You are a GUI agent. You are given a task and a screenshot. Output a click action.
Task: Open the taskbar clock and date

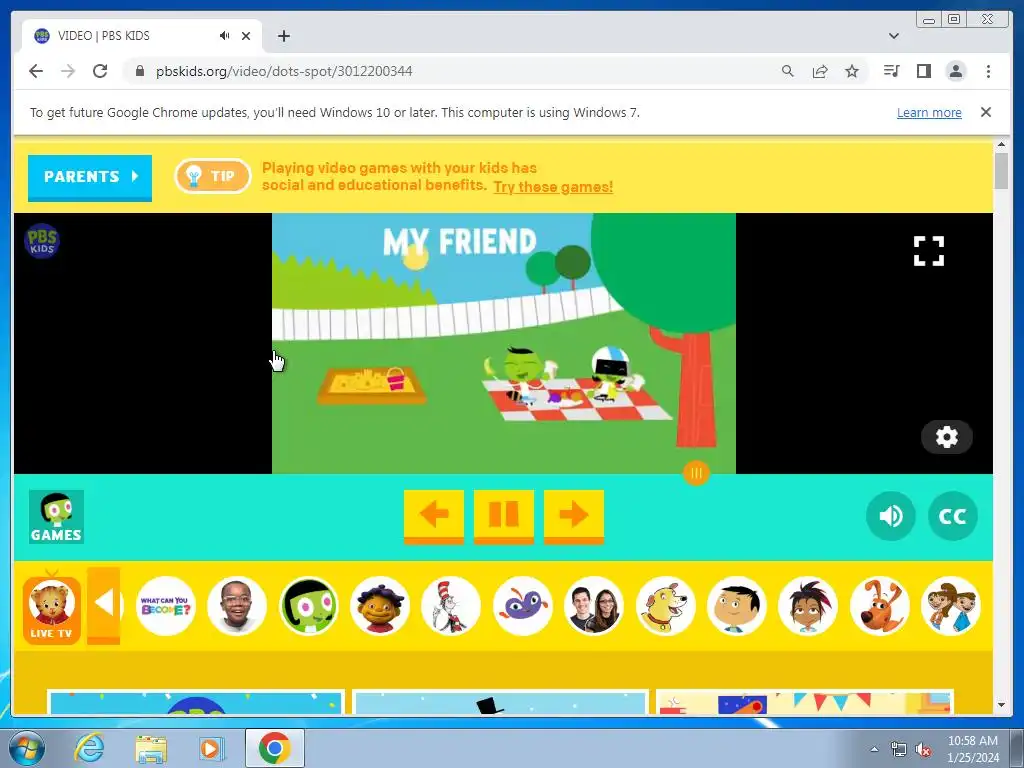pos(972,749)
